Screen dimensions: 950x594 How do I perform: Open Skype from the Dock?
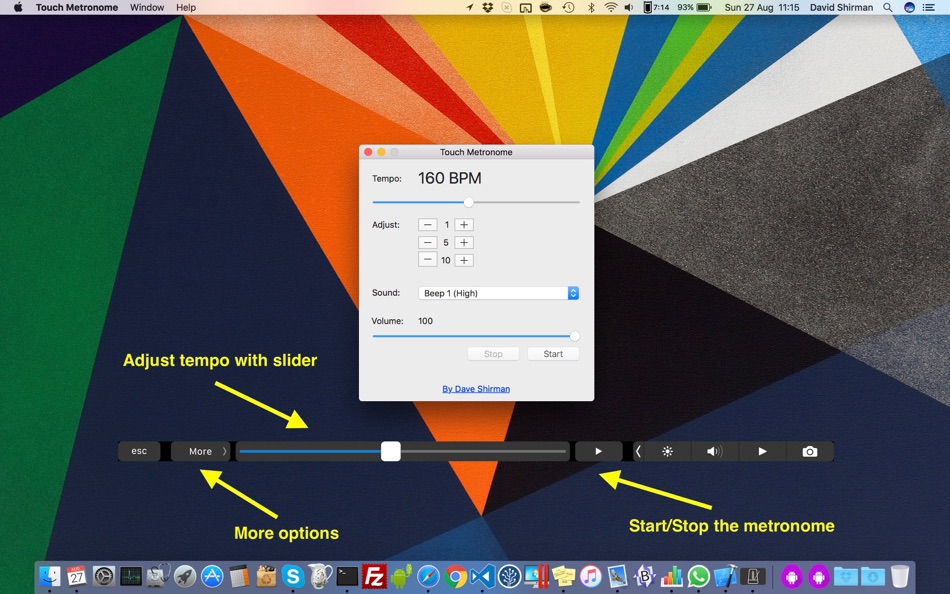(x=293, y=576)
